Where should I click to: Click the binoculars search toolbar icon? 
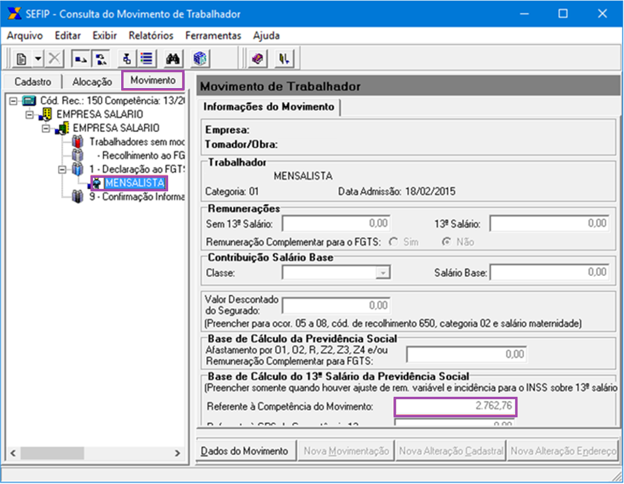click(x=173, y=59)
